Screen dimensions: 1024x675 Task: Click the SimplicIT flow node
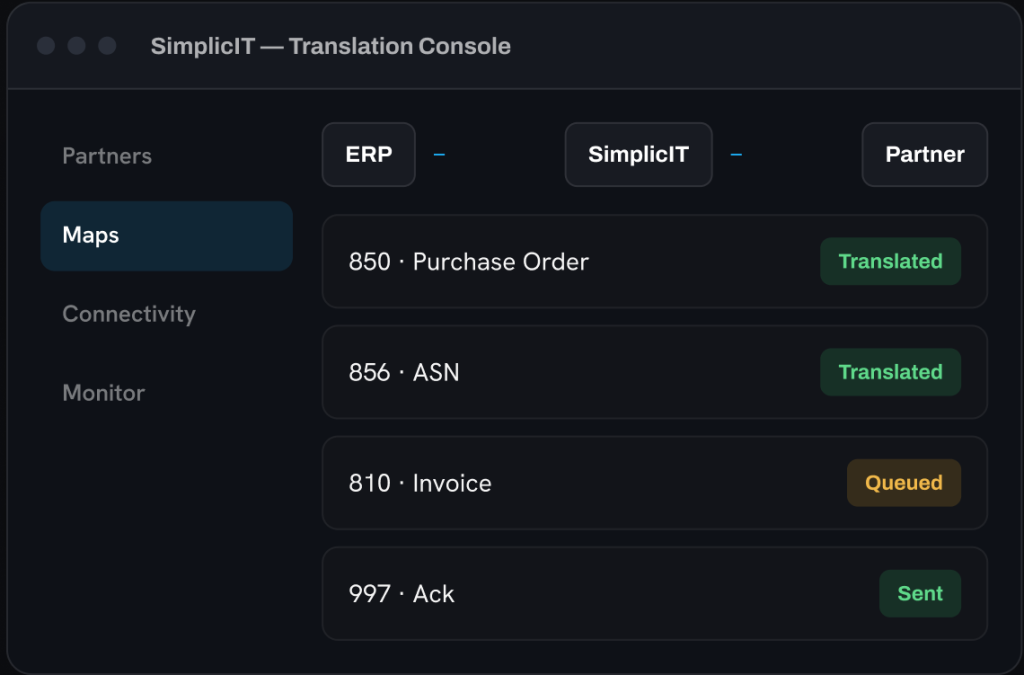point(639,155)
